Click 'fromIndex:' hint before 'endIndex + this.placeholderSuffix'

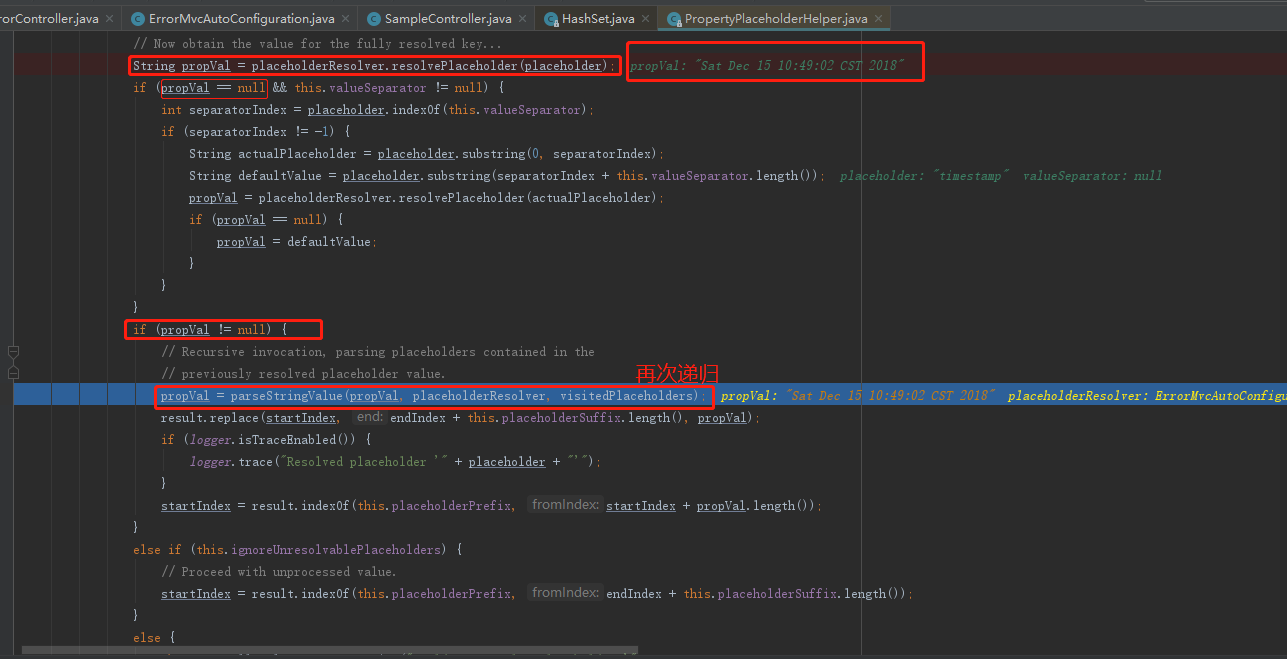(x=564, y=594)
